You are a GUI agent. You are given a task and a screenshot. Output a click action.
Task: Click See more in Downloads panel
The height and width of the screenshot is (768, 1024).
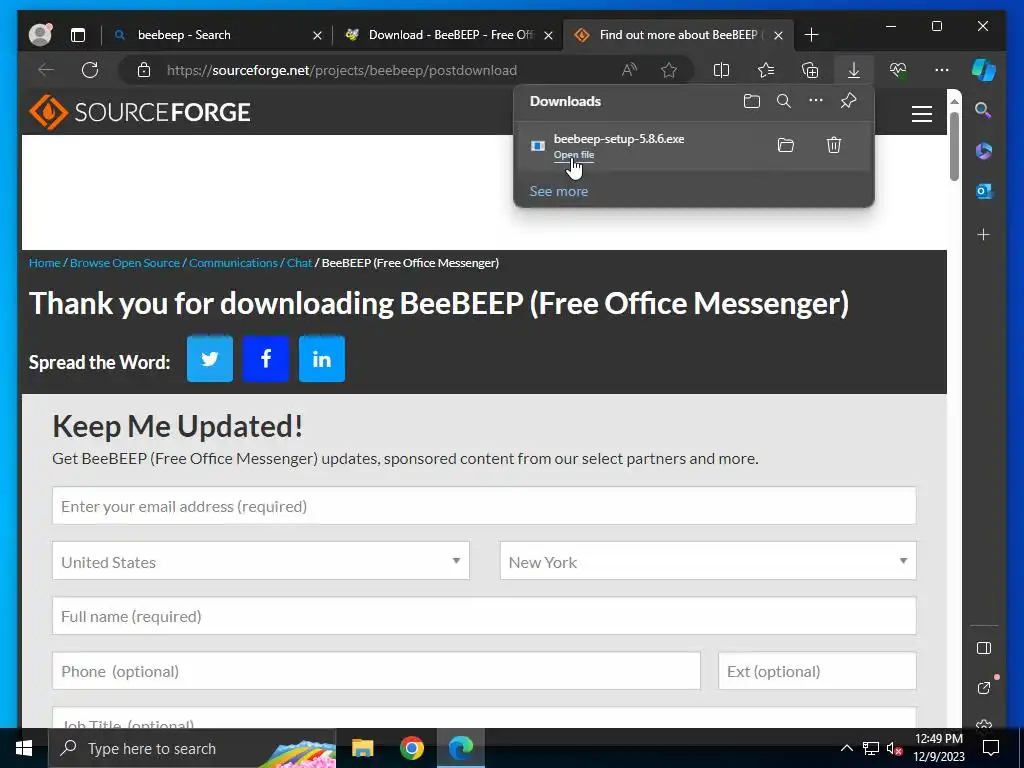[x=558, y=191]
